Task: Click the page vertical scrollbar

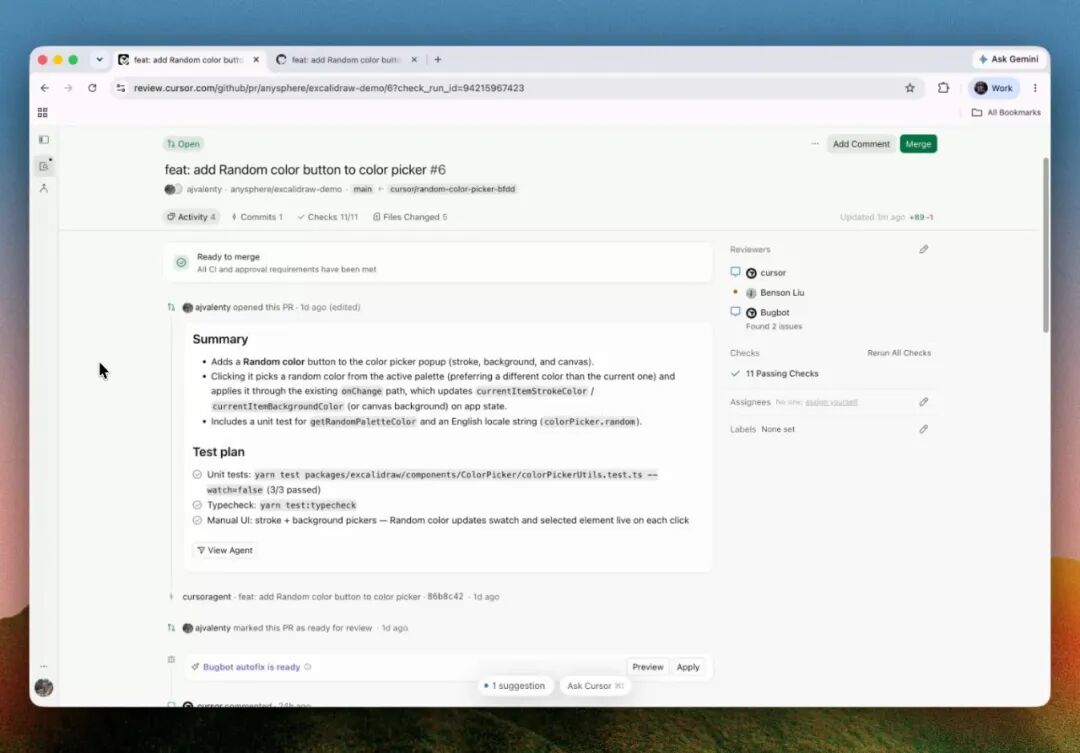Action: coord(1046,245)
